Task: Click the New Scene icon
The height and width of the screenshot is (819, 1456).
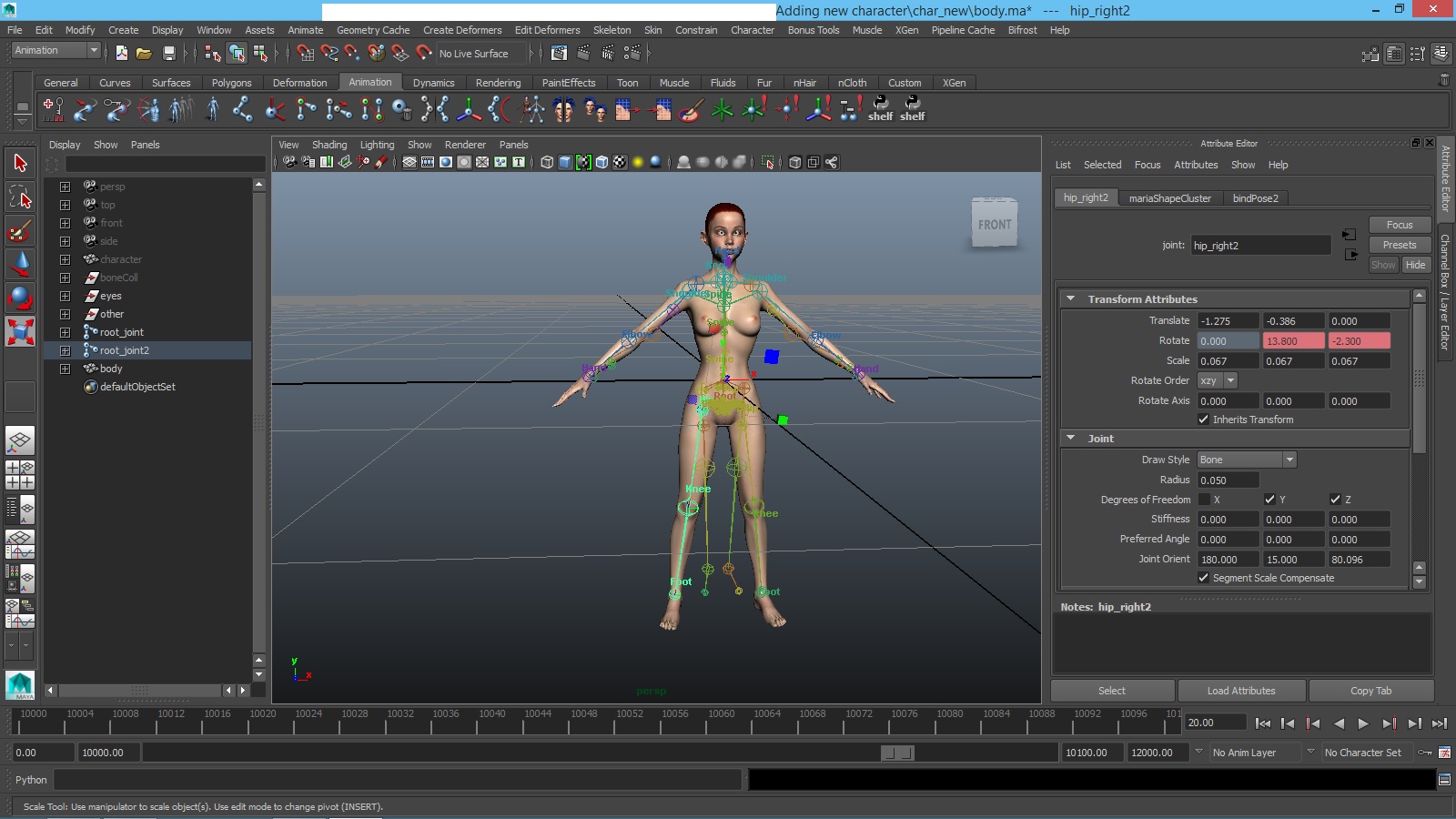Action: (122, 53)
